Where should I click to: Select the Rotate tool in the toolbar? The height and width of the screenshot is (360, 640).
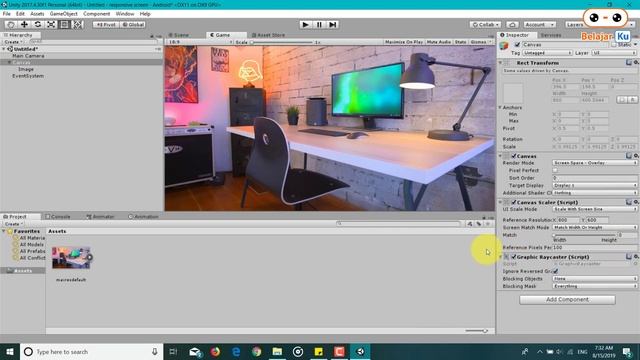pyautogui.click(x=38, y=24)
